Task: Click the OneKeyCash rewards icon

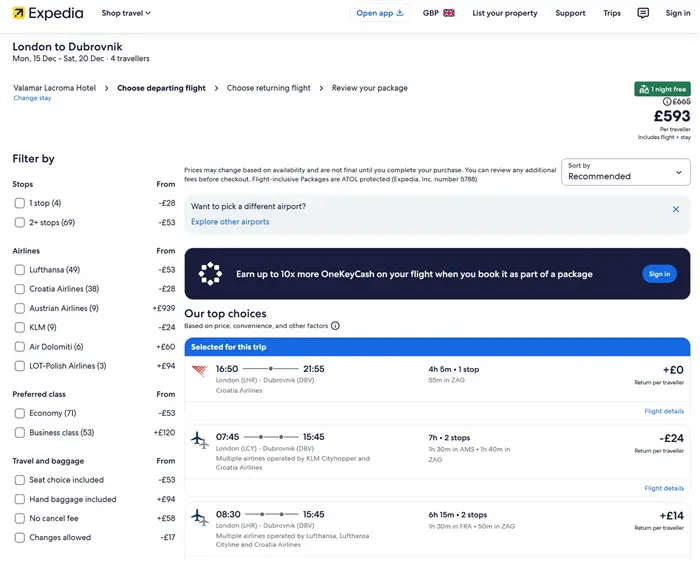Action: click(210, 274)
